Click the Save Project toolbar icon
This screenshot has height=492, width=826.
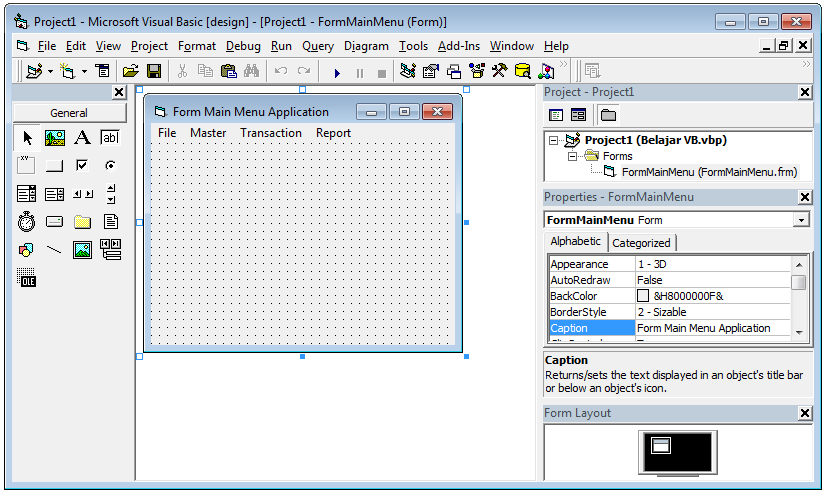point(154,71)
